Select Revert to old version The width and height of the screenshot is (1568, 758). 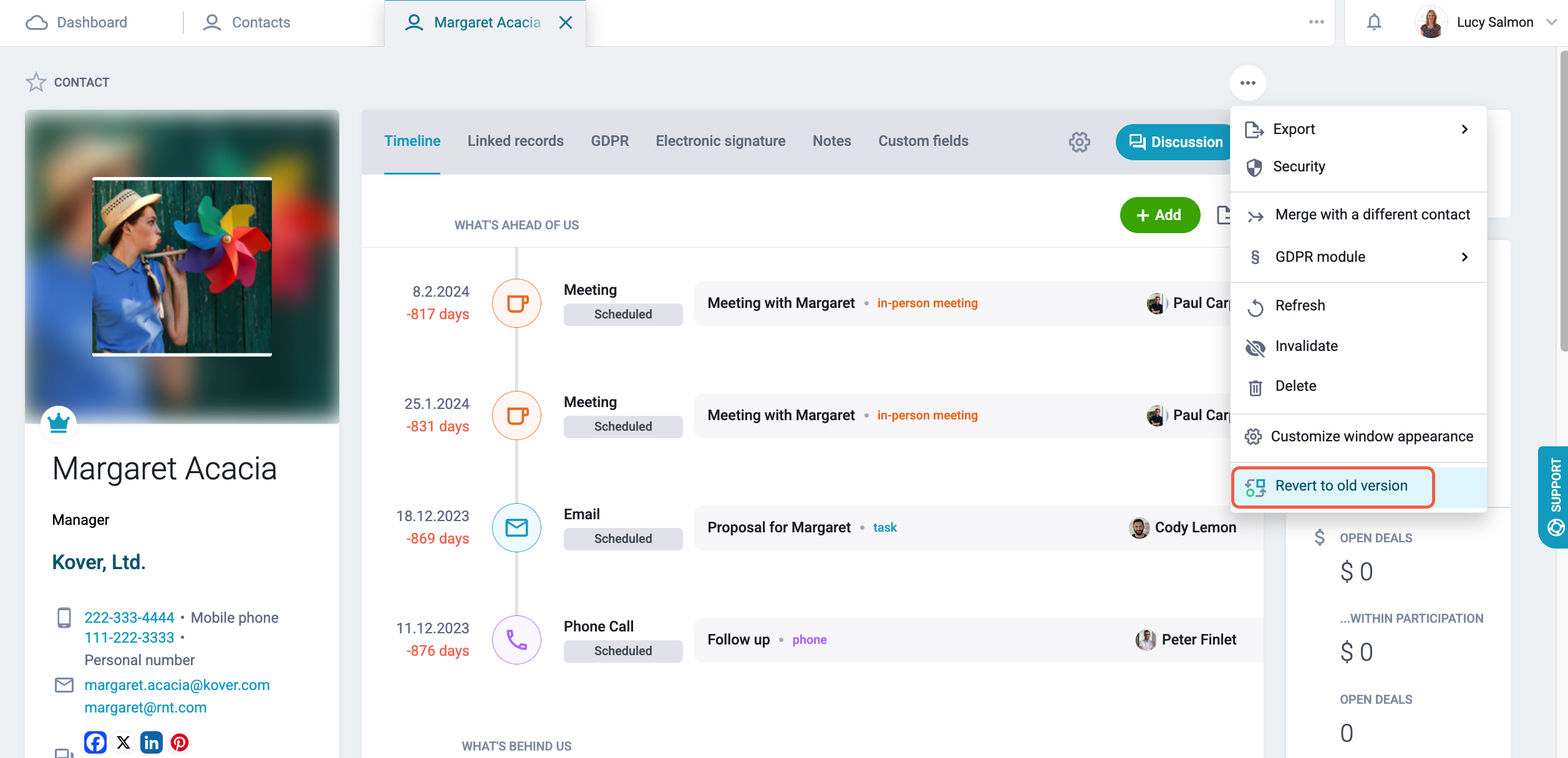click(1334, 486)
